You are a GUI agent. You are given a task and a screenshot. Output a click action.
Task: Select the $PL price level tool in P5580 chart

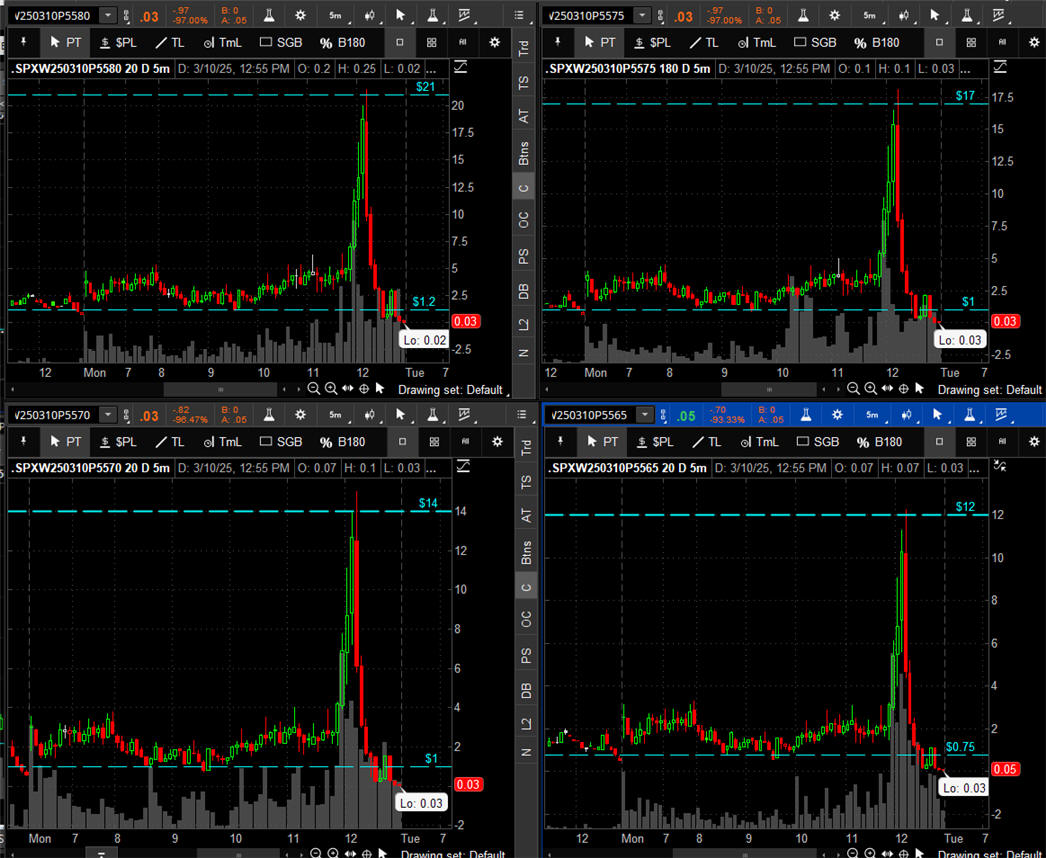(x=120, y=43)
